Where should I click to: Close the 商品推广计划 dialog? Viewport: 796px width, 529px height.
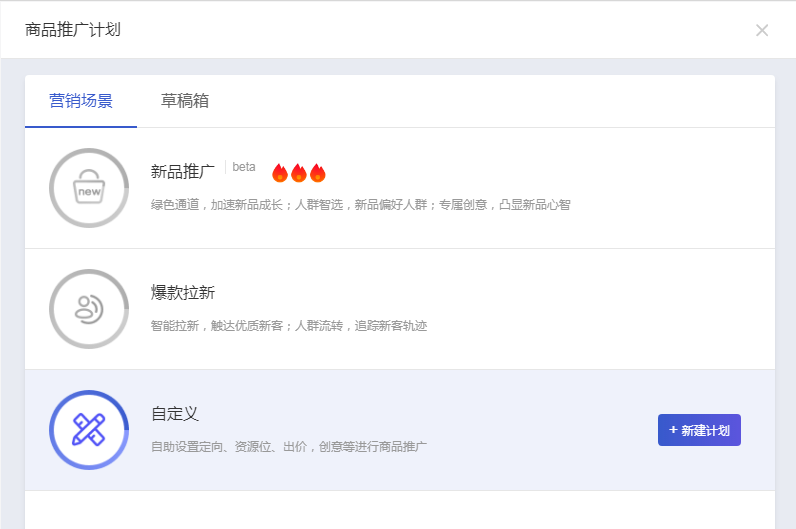tap(762, 30)
